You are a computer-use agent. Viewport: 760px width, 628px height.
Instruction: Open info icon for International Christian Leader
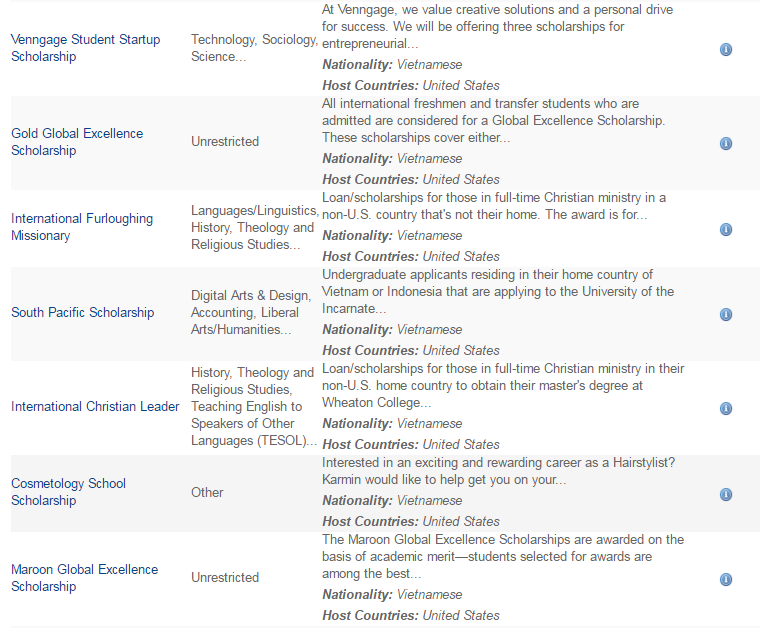(x=726, y=408)
